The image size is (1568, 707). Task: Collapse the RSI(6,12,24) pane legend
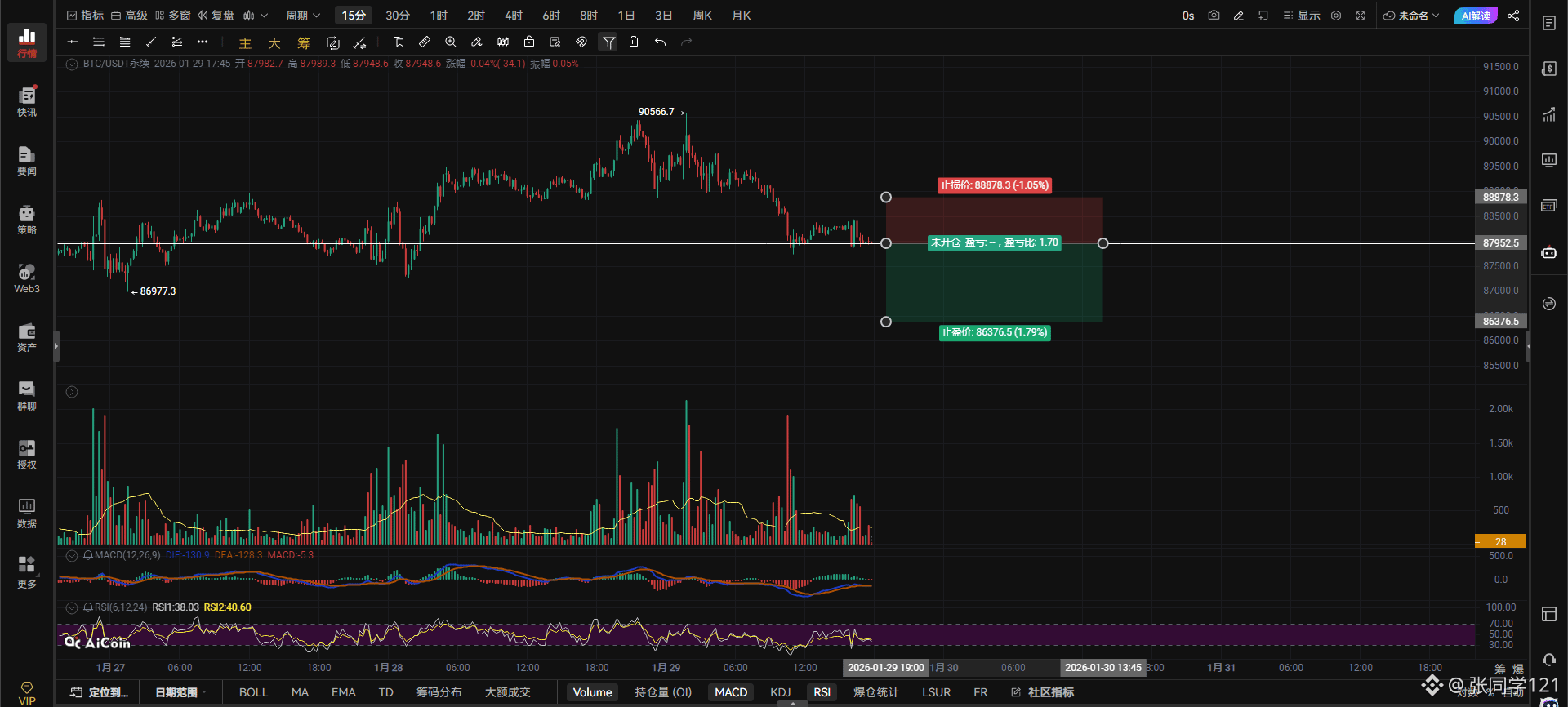pyautogui.click(x=72, y=607)
